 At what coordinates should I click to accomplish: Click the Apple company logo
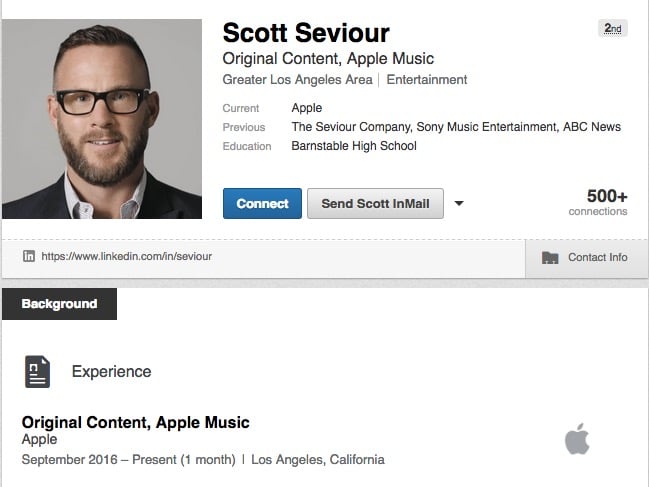(577, 439)
